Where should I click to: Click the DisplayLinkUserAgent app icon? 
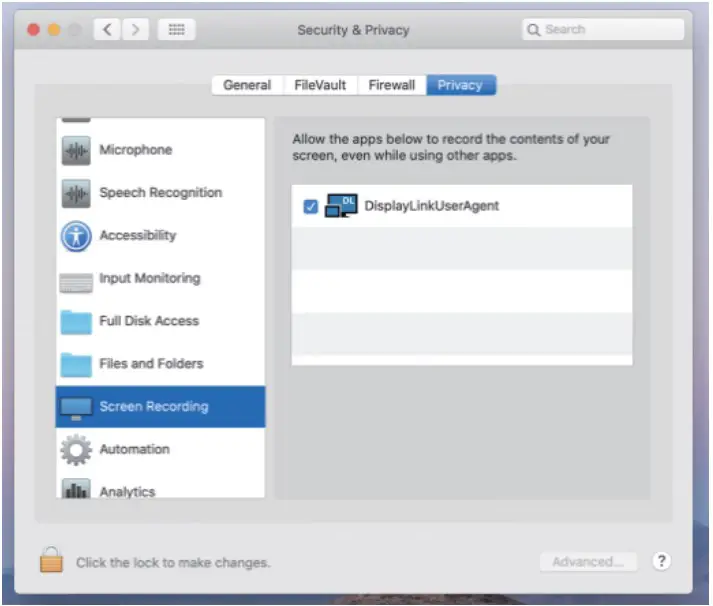[x=341, y=206]
